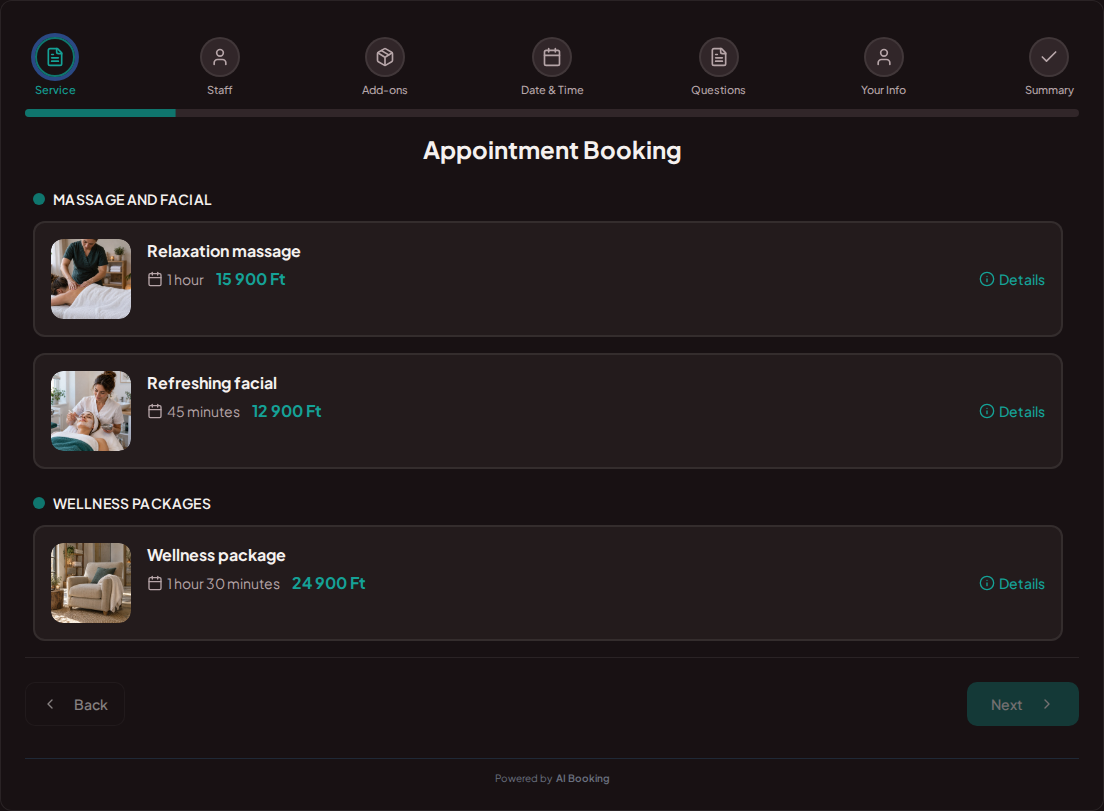Click the Questions step label
Screen dimensions: 1104x811
pyautogui.click(x=718, y=90)
